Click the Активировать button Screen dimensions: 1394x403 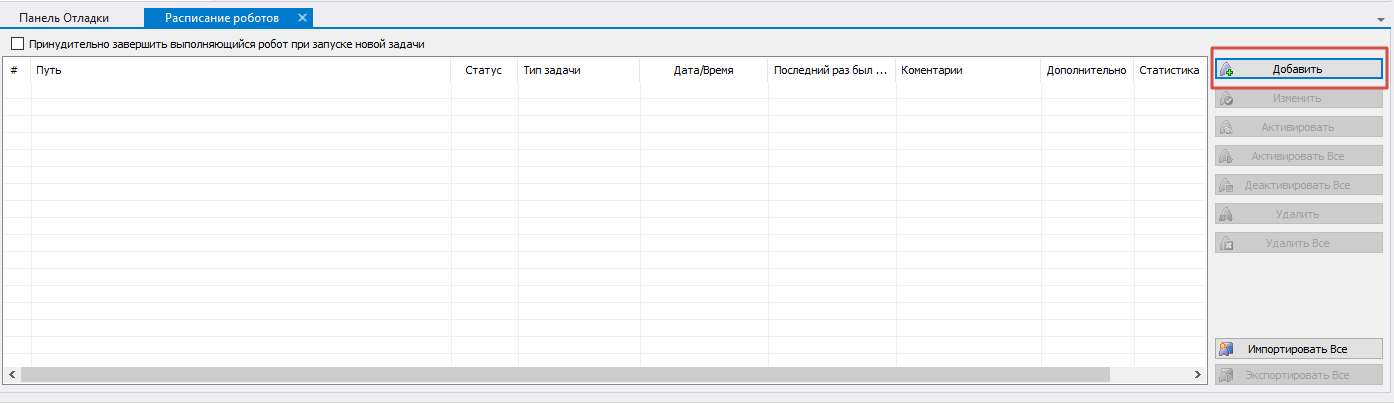[1298, 128]
